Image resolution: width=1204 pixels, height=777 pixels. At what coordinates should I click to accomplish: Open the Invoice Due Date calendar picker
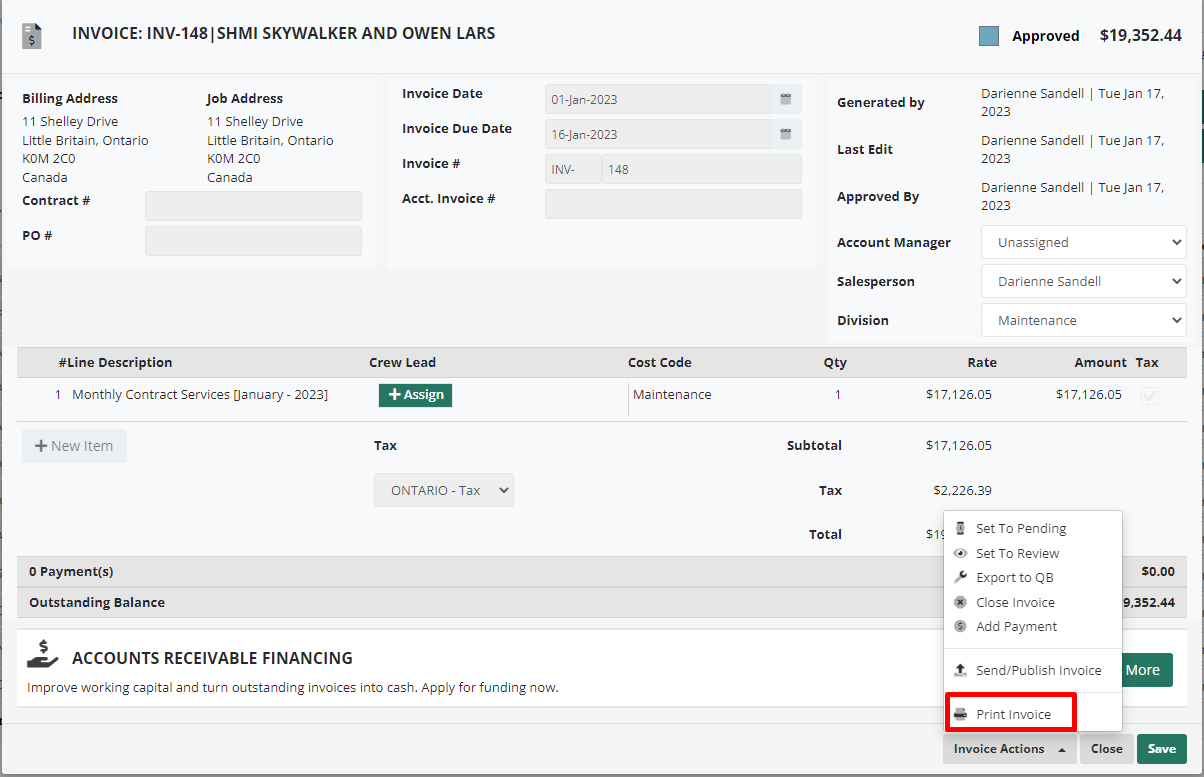point(786,134)
